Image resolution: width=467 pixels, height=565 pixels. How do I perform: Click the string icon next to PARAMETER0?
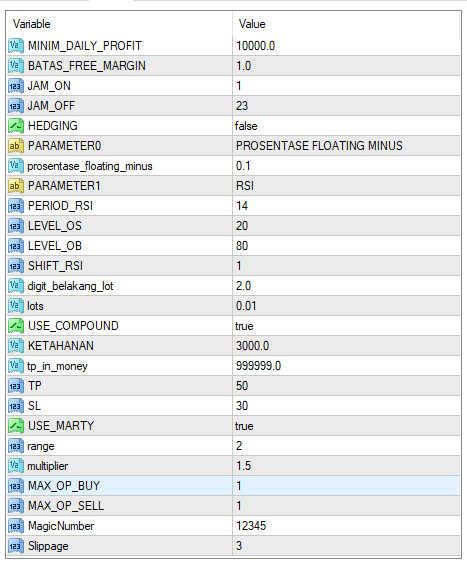pos(15,146)
